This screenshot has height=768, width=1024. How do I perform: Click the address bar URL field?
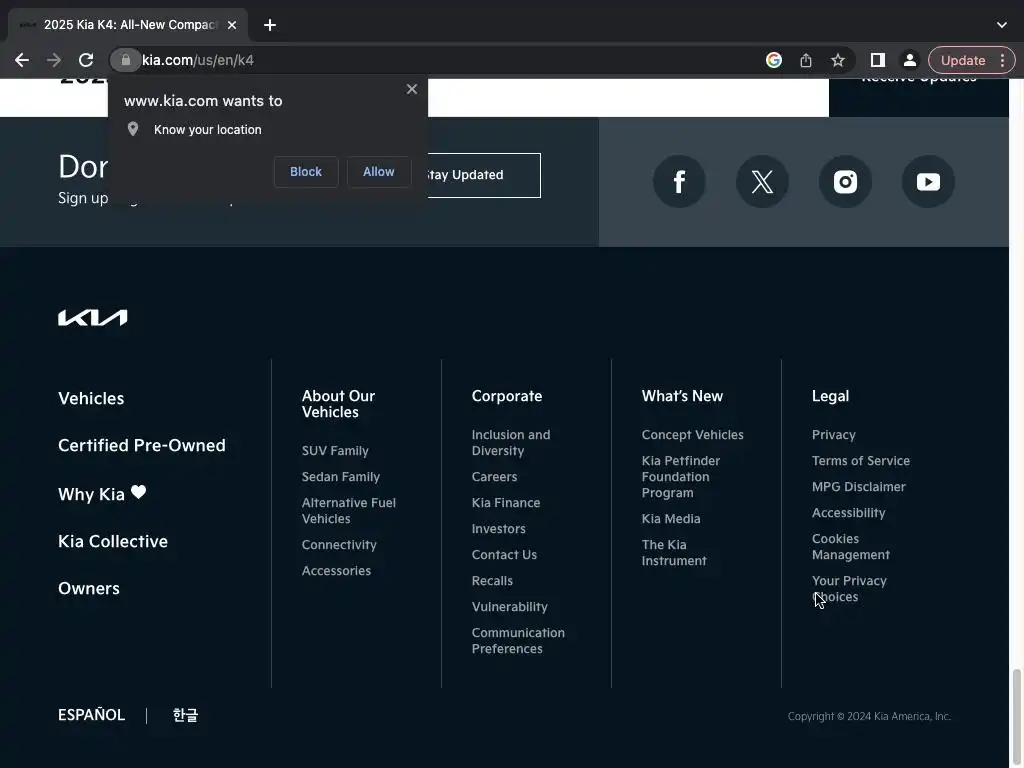(444, 60)
